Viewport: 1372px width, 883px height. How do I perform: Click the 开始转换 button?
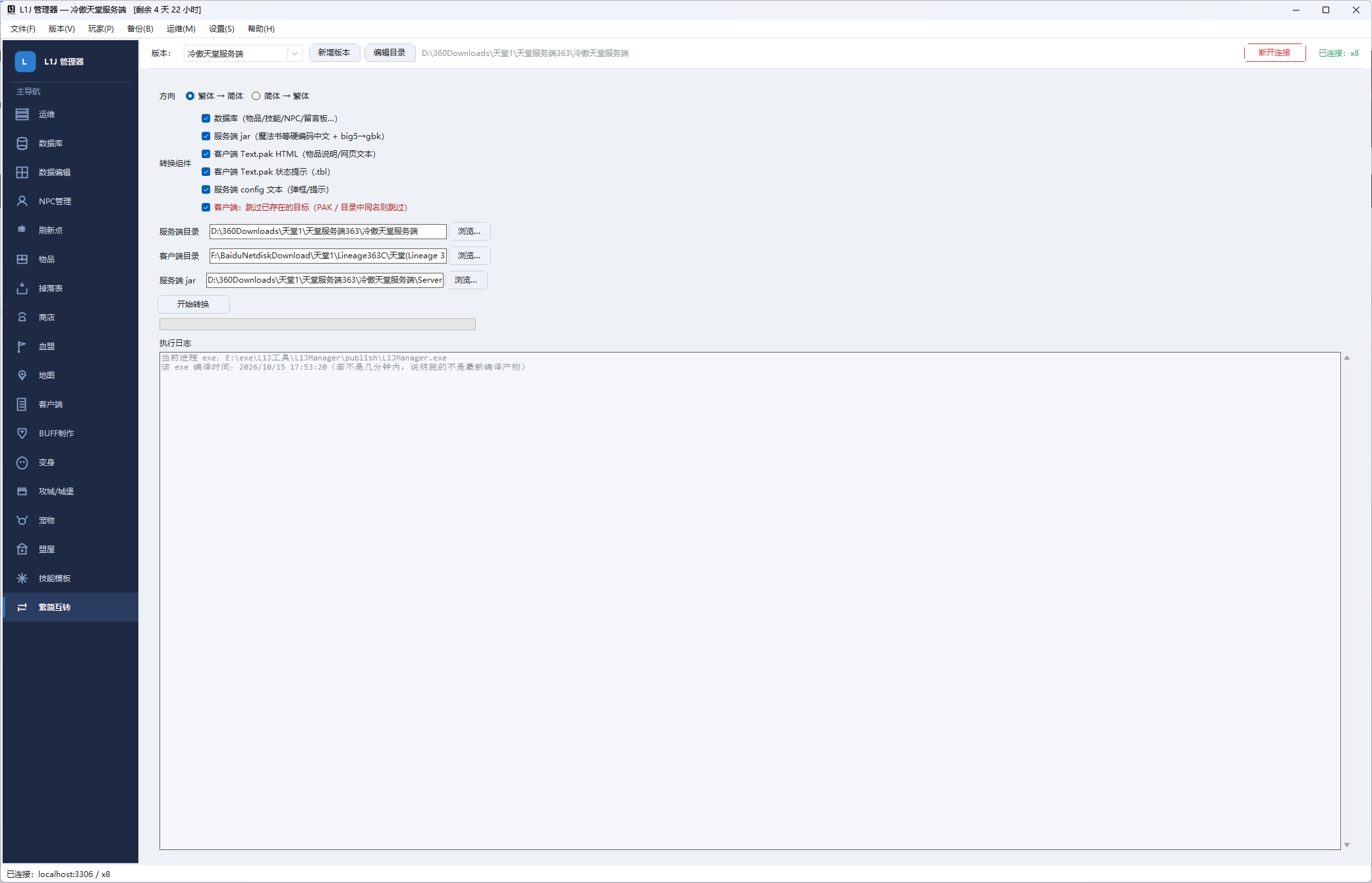[193, 304]
